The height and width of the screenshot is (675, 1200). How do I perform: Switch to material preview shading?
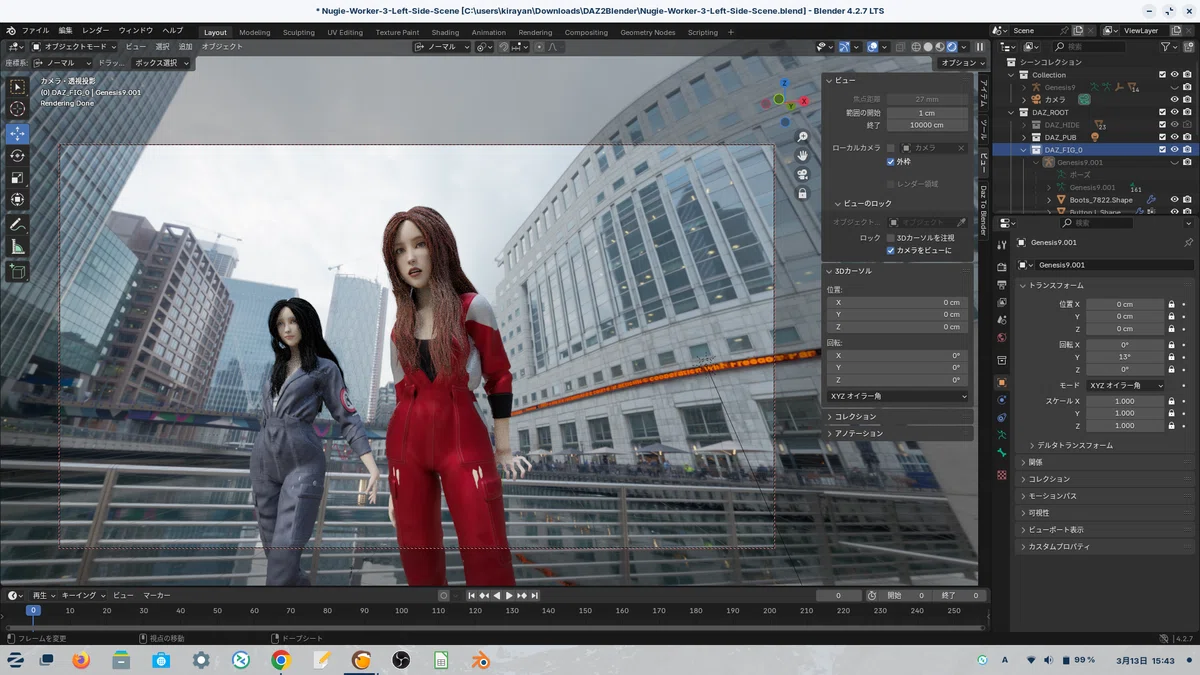click(941, 47)
